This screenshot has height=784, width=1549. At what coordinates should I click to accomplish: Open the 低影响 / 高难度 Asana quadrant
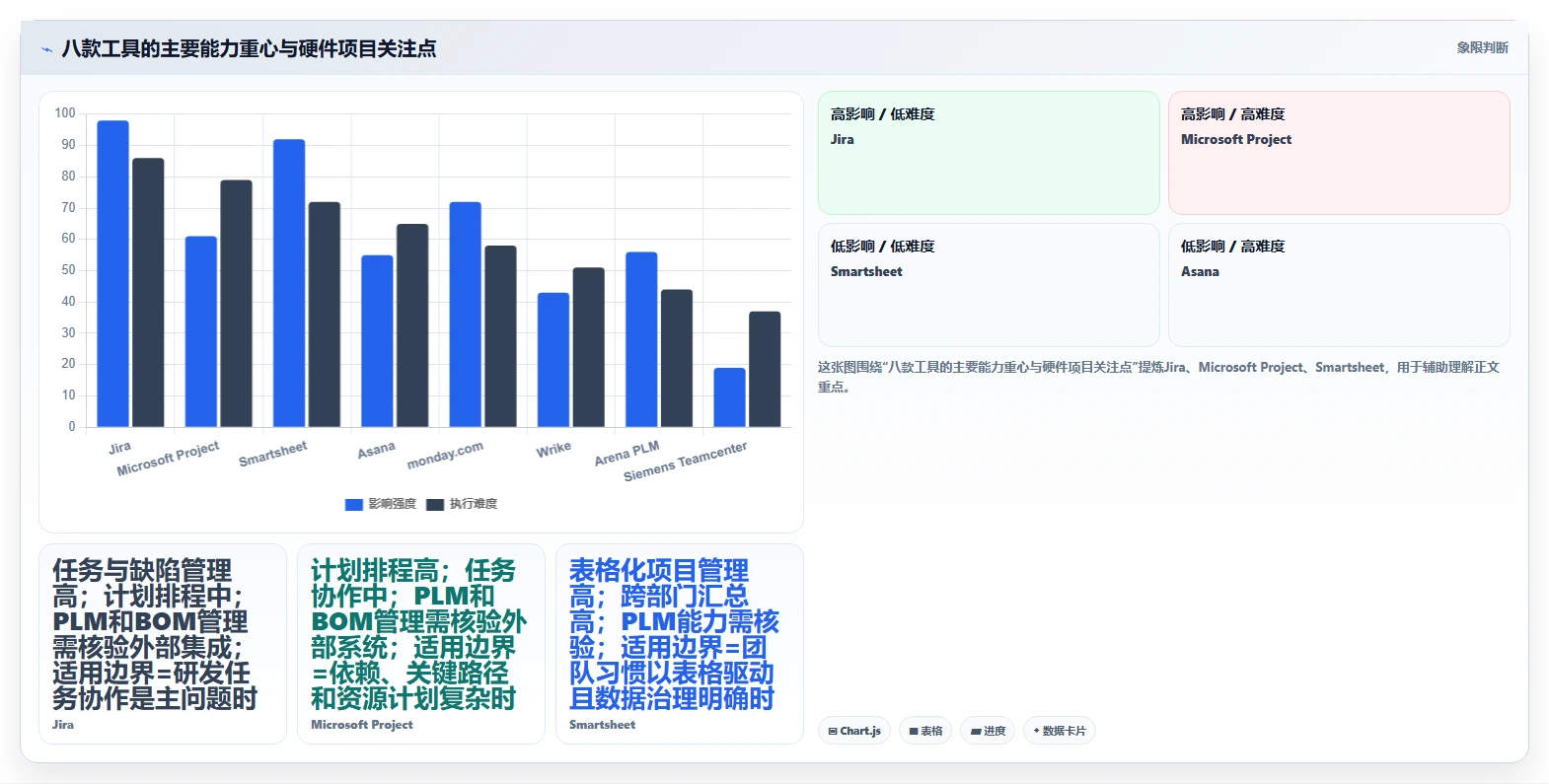click(1339, 285)
